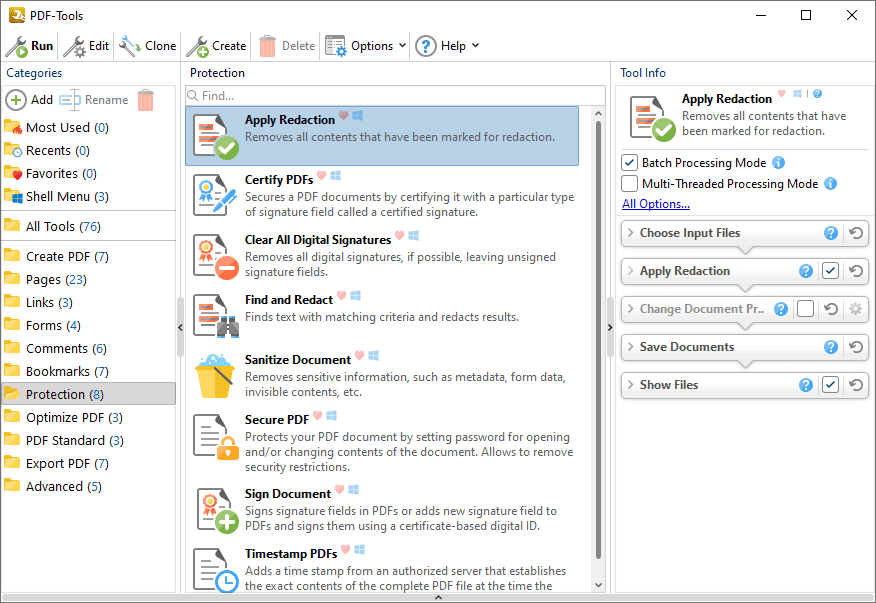Screen dimensions: 876x603
Task: Select Timestamp PDFs clock icon
Action: (216, 570)
